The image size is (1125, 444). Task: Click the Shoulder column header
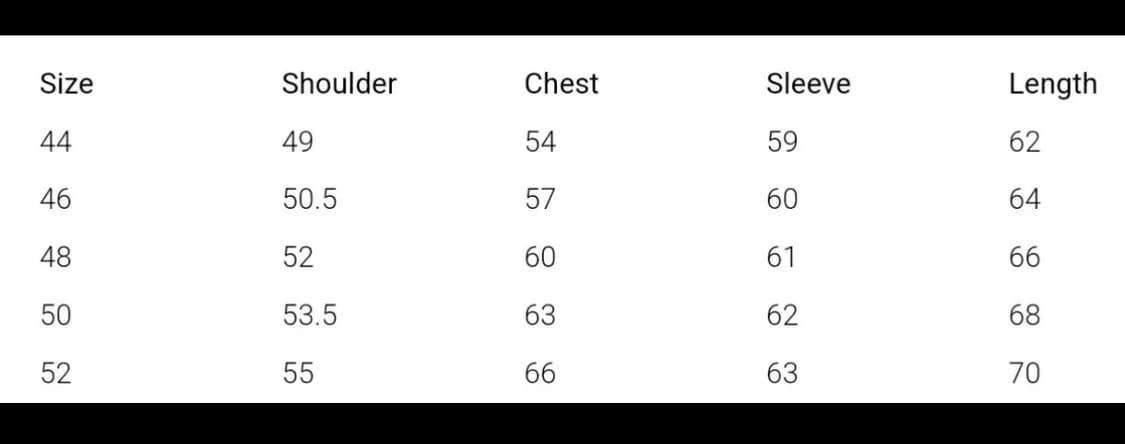click(x=339, y=84)
